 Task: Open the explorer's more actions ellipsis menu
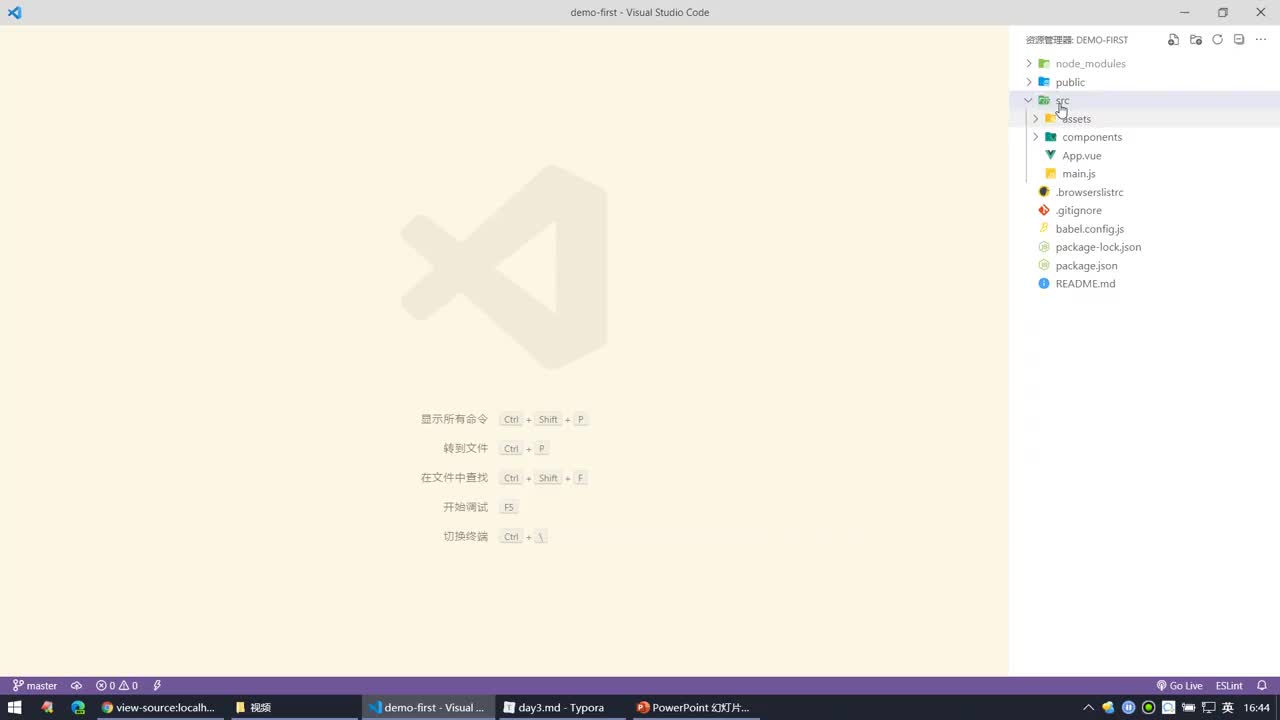pos(1261,40)
